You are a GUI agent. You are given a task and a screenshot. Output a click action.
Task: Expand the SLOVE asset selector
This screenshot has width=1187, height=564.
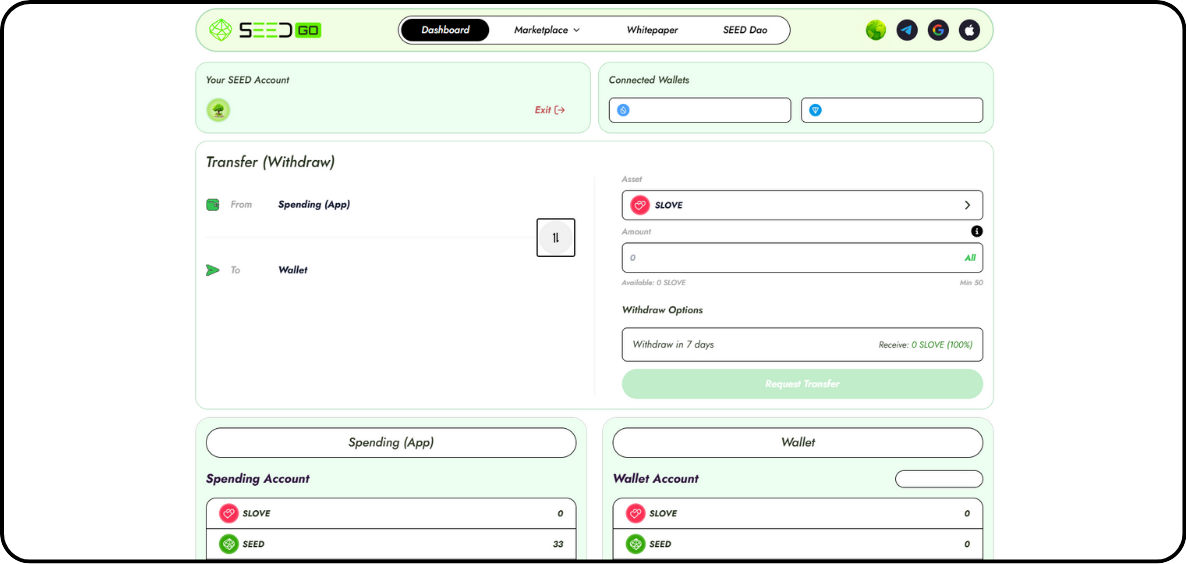(x=802, y=205)
